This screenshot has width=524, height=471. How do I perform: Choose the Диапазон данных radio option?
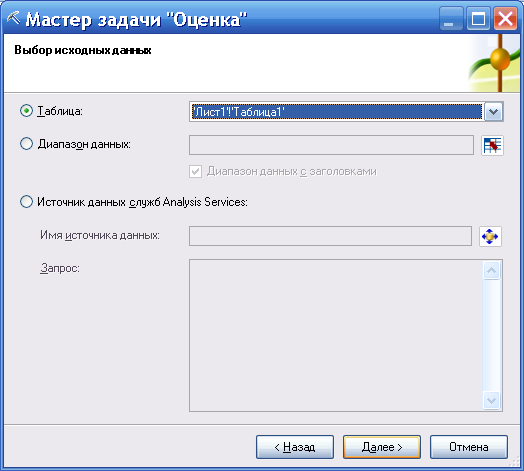pyautogui.click(x=26, y=144)
